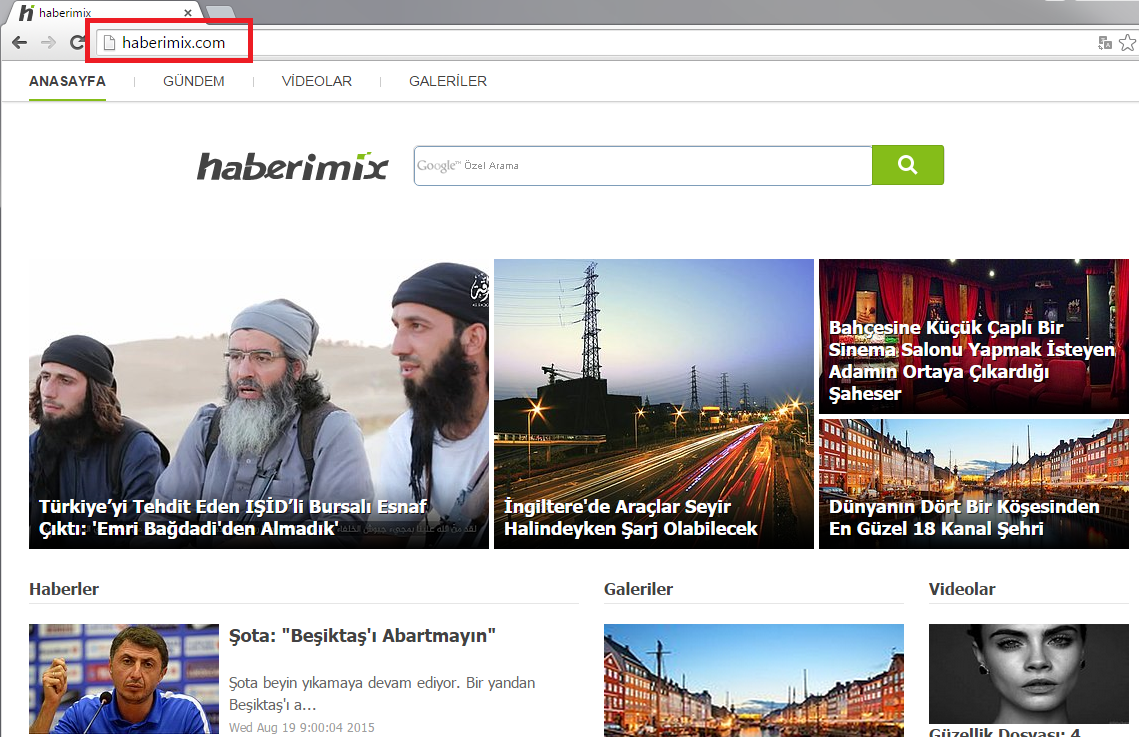
Task: Go to the ANASAYFA menu item
Action: (x=67, y=82)
